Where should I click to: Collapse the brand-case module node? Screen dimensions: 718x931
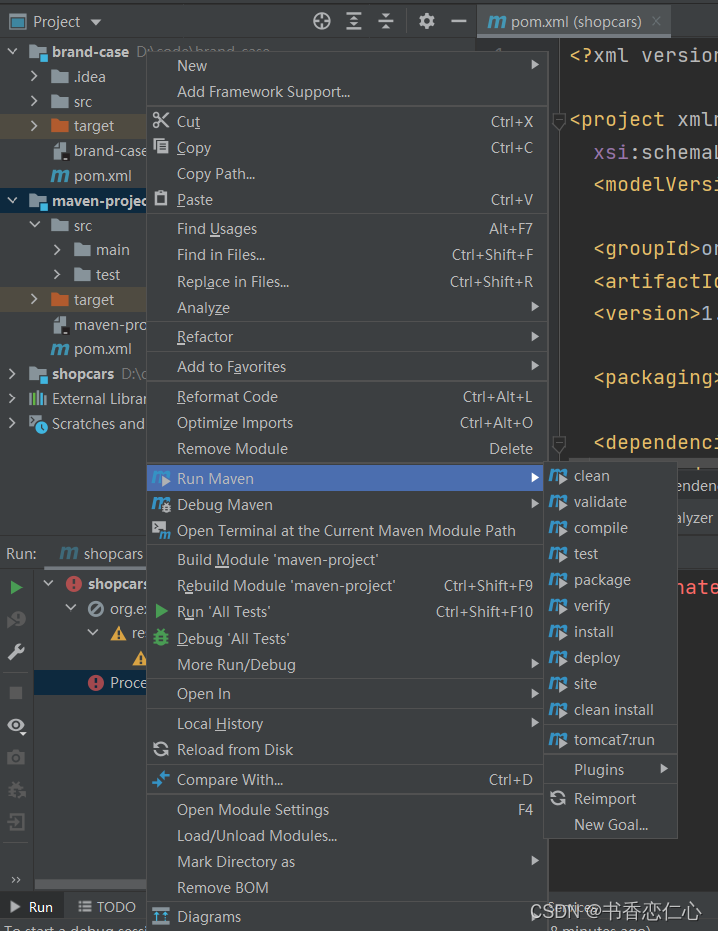(x=12, y=52)
